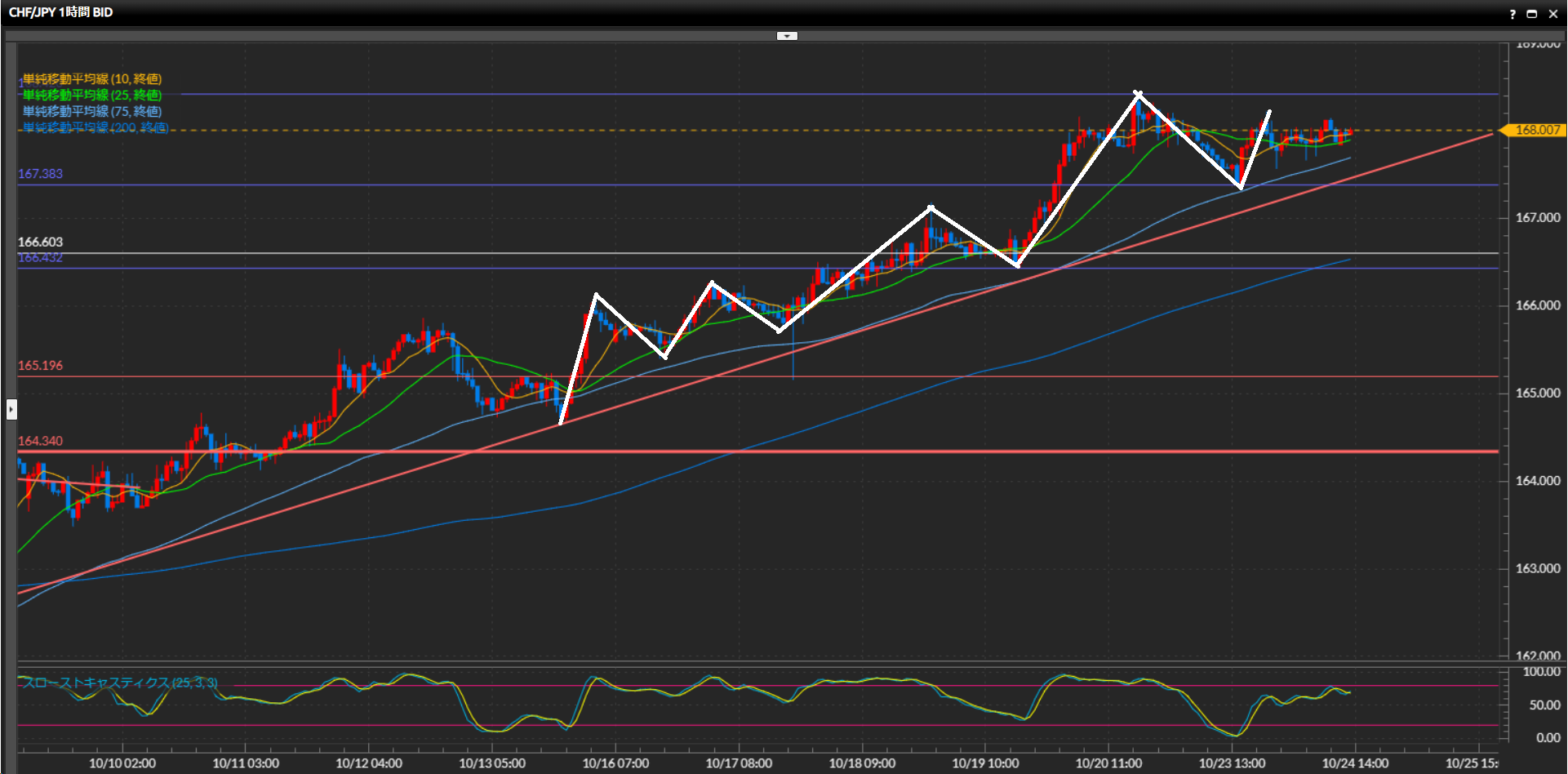Select the white 166.603 price line label
Image resolution: width=1568 pixels, height=774 pixels.
click(x=40, y=242)
